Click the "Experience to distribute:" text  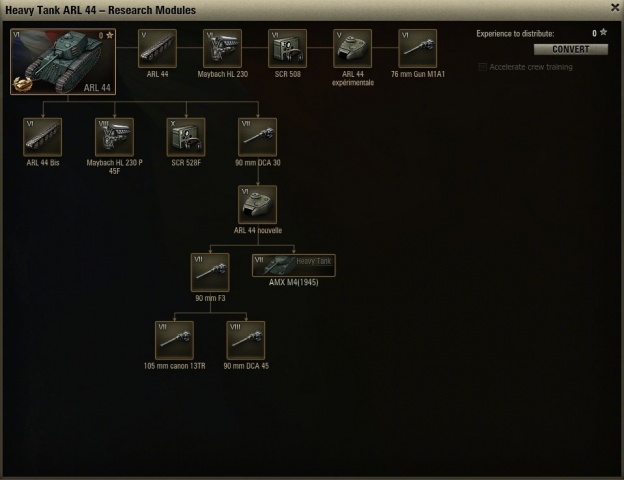(515, 34)
